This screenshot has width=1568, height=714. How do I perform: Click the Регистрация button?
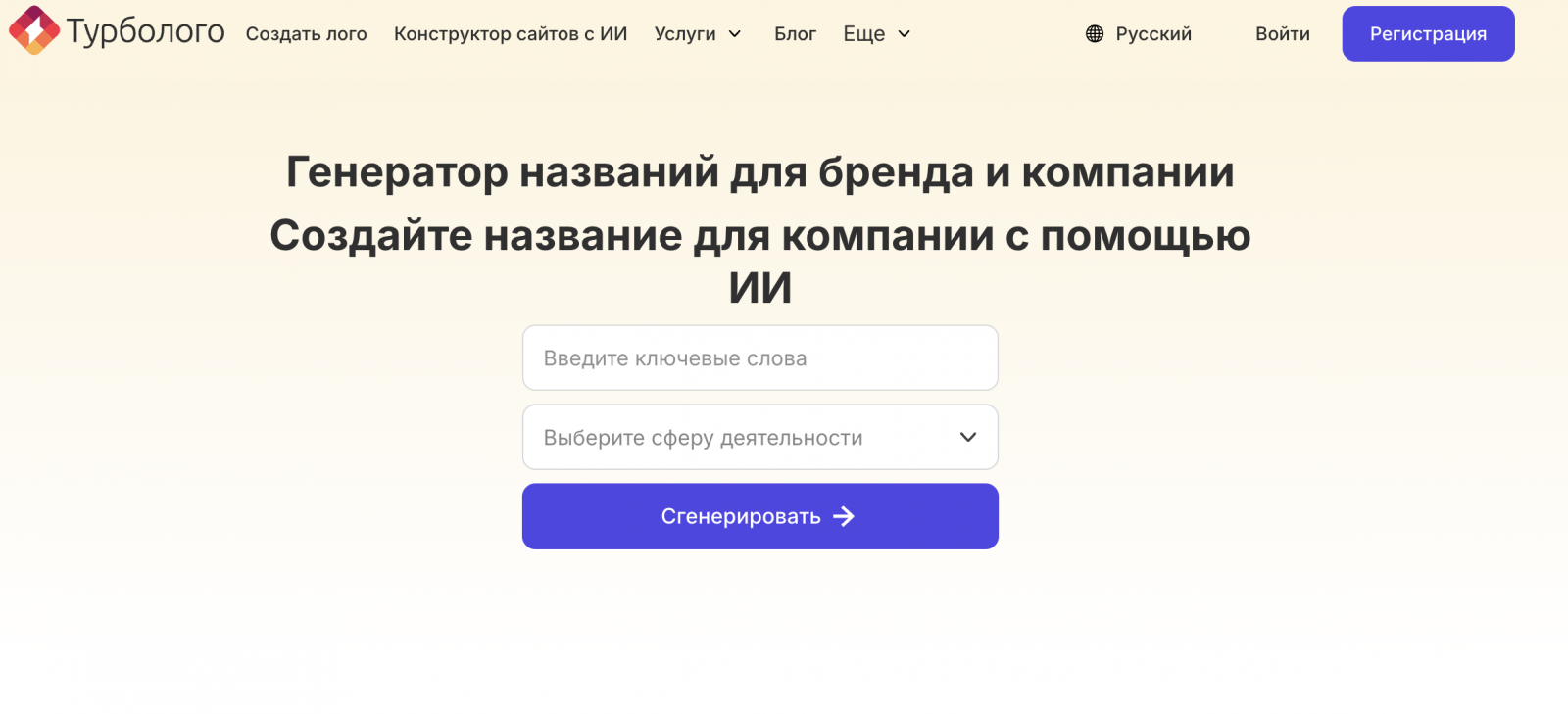[1427, 32]
